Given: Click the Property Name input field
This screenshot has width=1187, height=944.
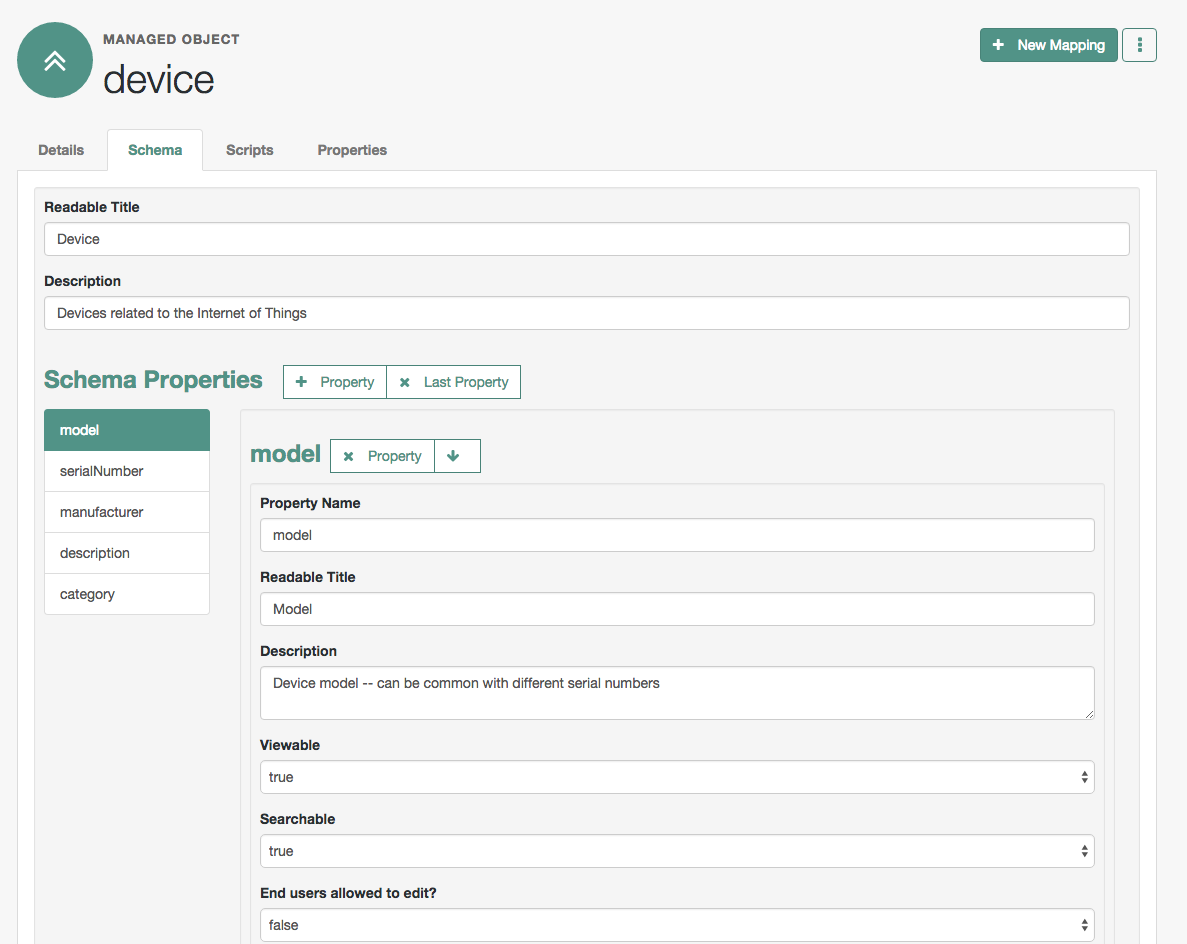Looking at the screenshot, I should 677,535.
